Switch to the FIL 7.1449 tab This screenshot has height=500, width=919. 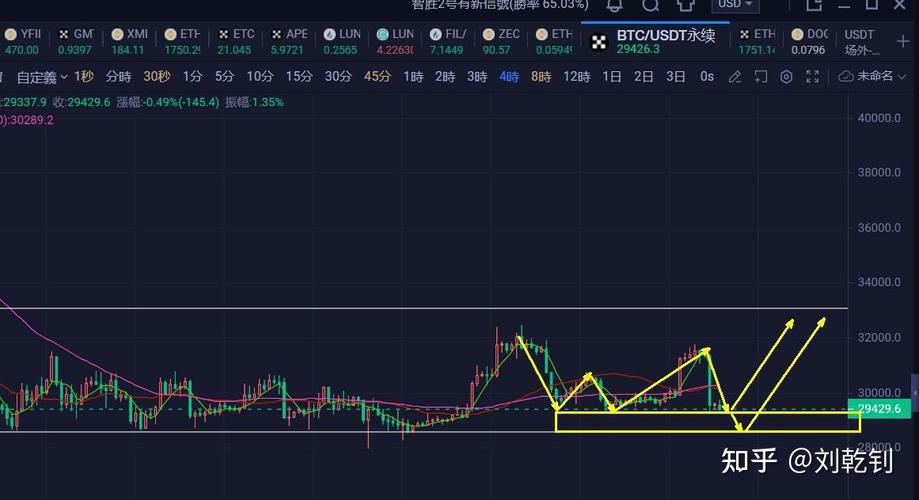[x=448, y=42]
